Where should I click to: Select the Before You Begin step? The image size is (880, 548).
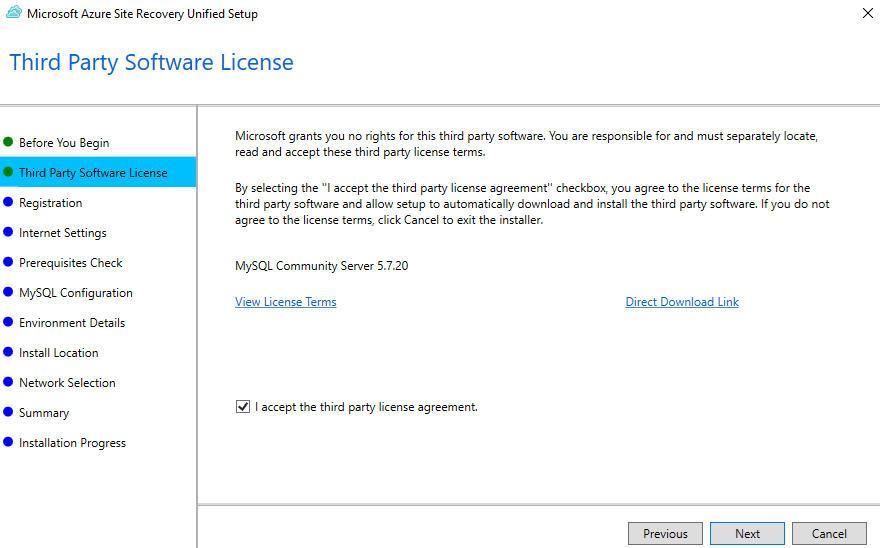pyautogui.click(x=64, y=143)
